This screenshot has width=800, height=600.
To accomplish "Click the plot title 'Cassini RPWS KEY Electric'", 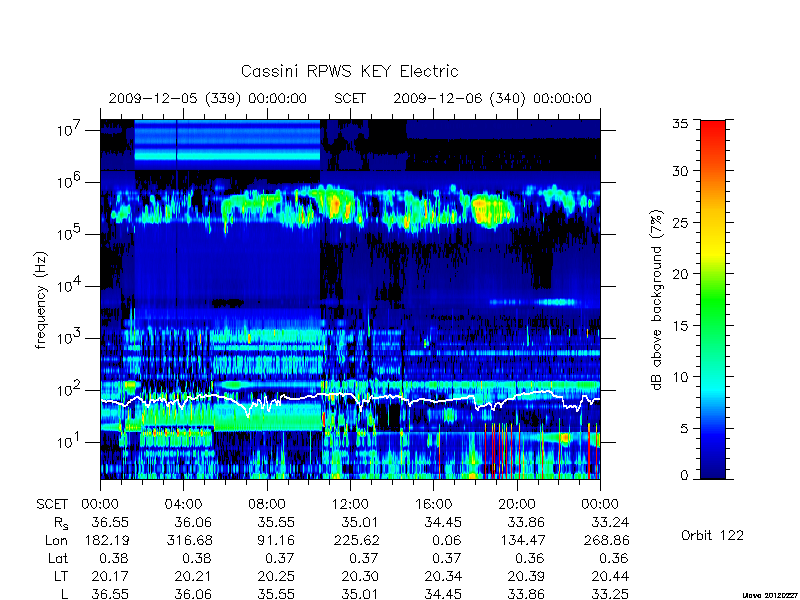I will (x=349, y=71).
